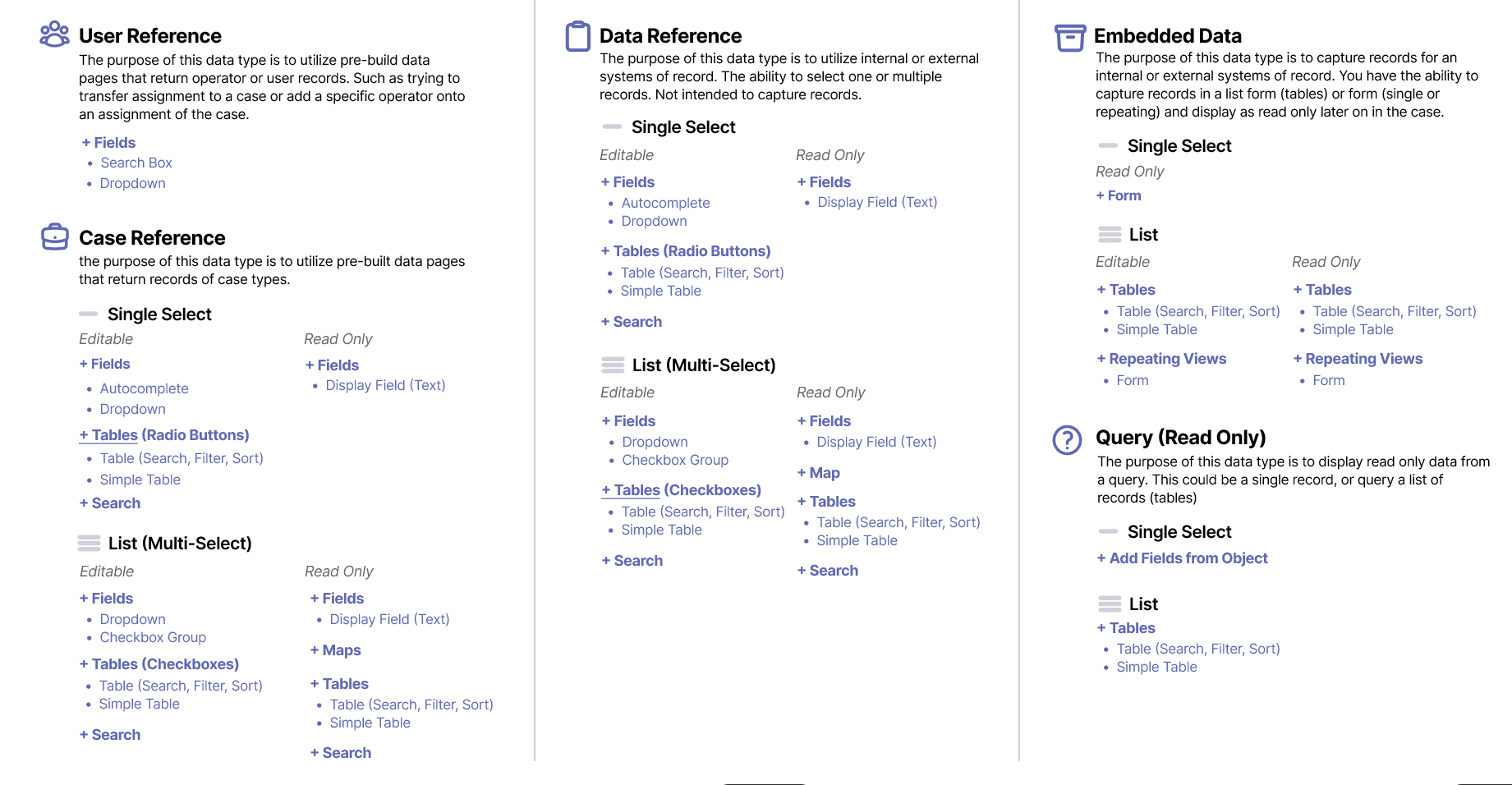Image resolution: width=1512 pixels, height=785 pixels.
Task: Open the Search Box link
Action: (136, 163)
